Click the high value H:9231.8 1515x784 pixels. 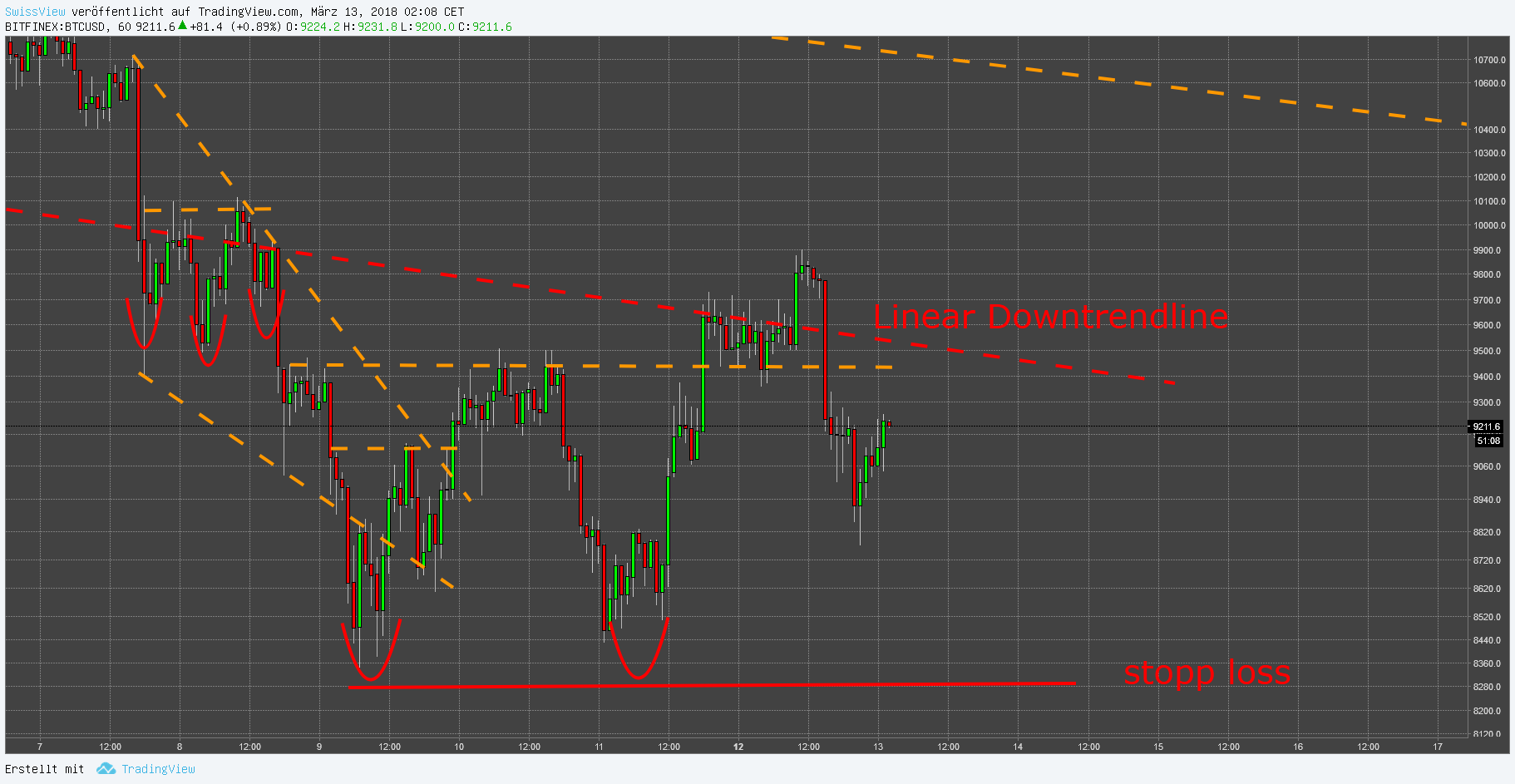(370, 27)
